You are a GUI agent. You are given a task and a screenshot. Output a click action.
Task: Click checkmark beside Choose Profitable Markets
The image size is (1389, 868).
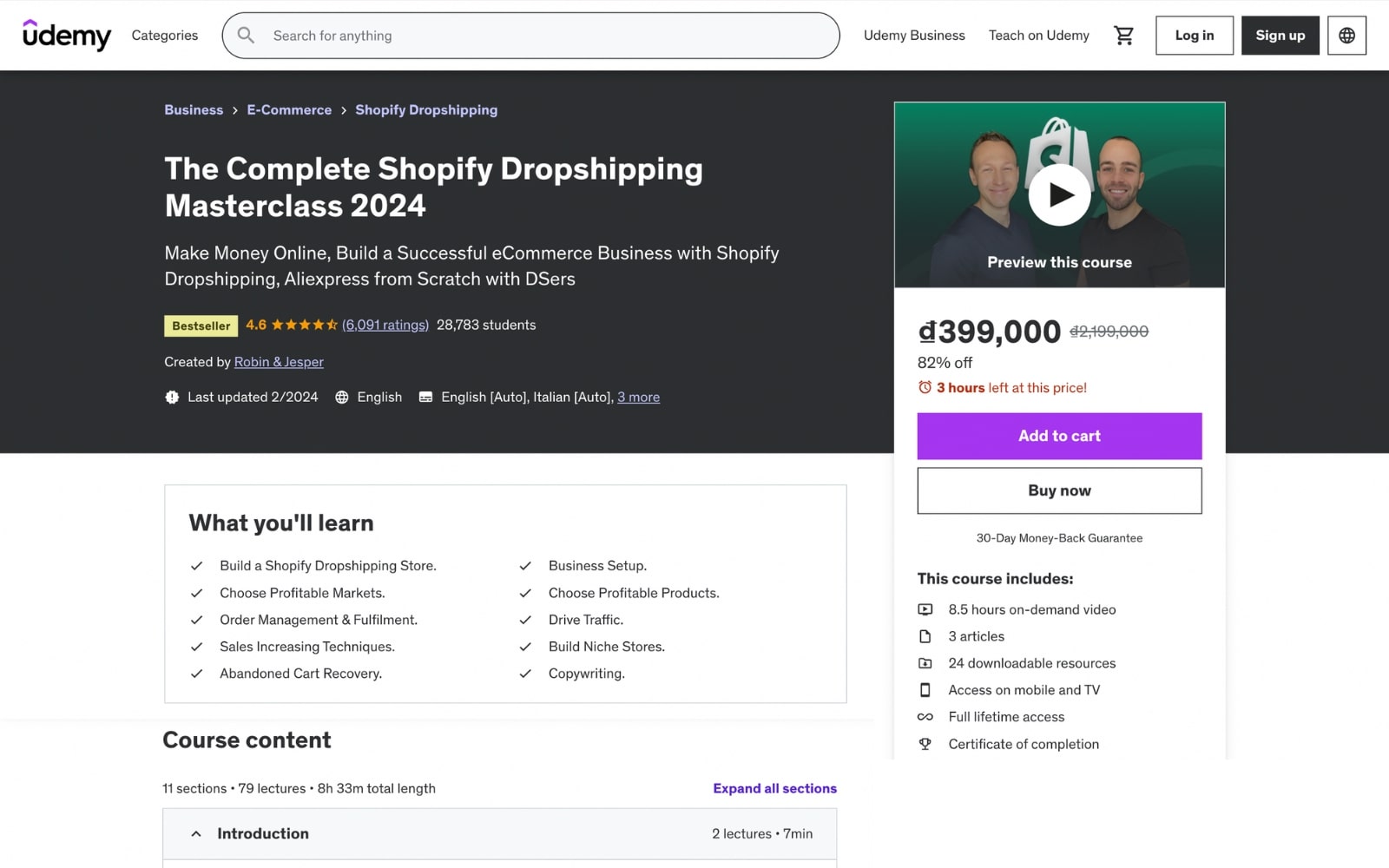pyautogui.click(x=197, y=593)
